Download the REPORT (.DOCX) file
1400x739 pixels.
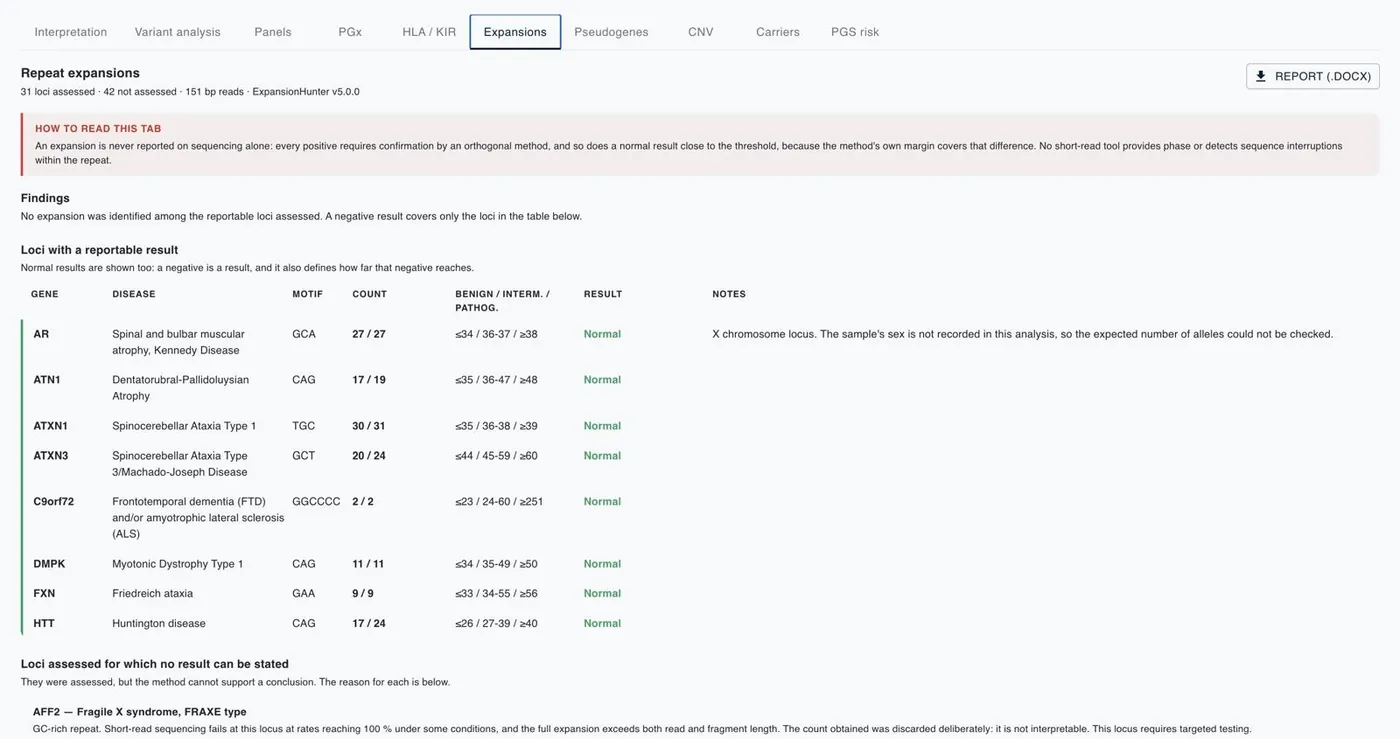pyautogui.click(x=1313, y=76)
